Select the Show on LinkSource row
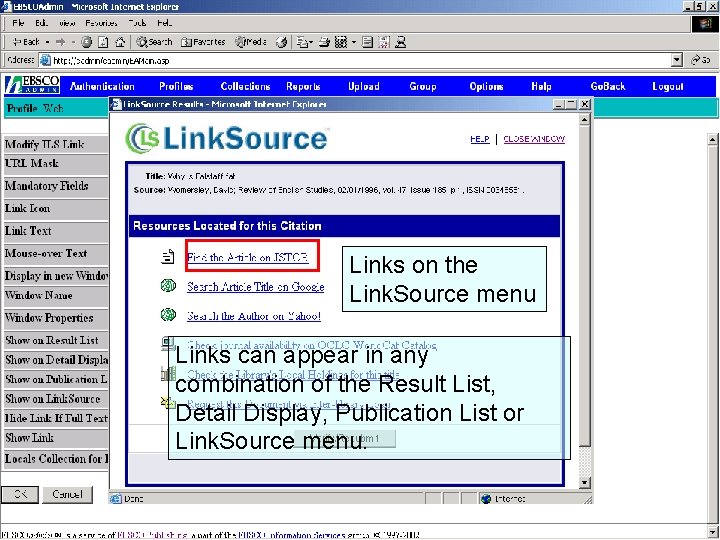 click(x=56, y=399)
